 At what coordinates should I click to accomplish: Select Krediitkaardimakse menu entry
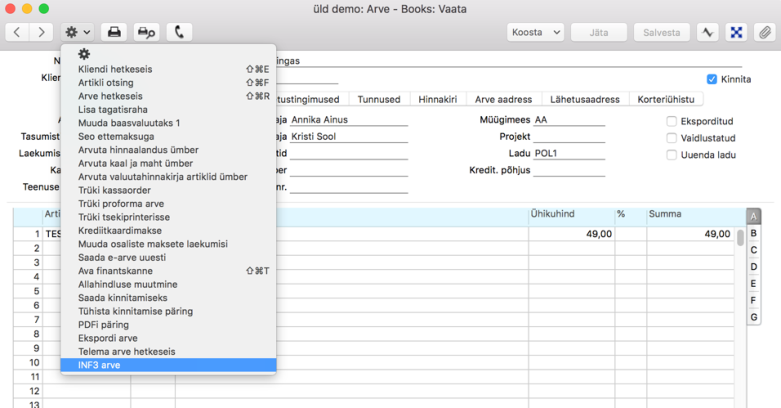click(x=168, y=231)
